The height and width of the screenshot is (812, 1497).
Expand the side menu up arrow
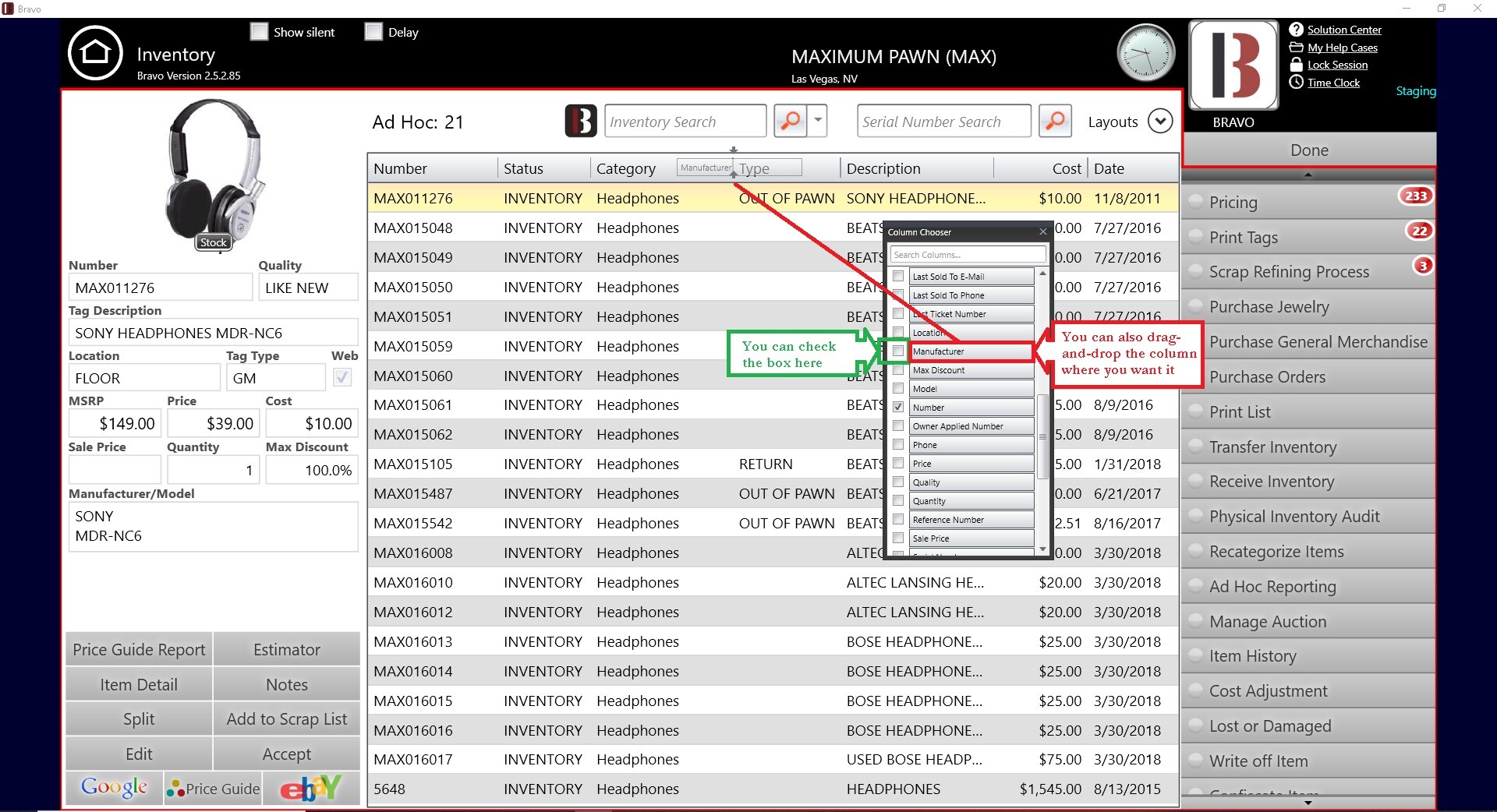point(1308,175)
